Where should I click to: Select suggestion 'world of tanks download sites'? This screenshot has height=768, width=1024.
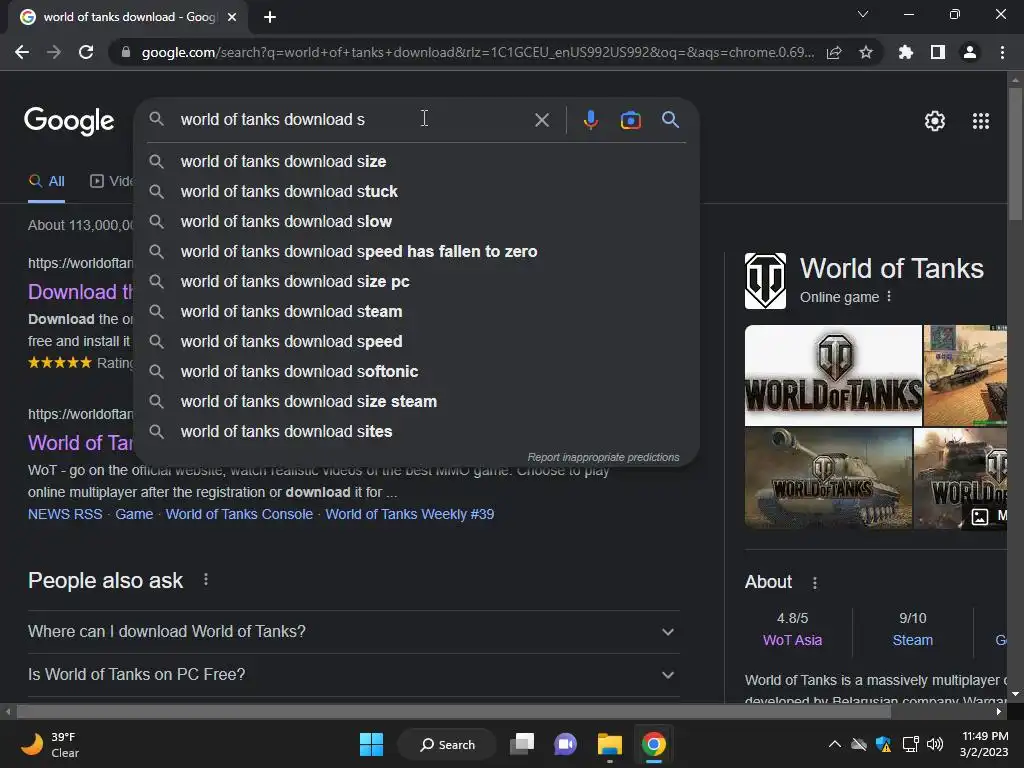pyautogui.click(x=417, y=432)
